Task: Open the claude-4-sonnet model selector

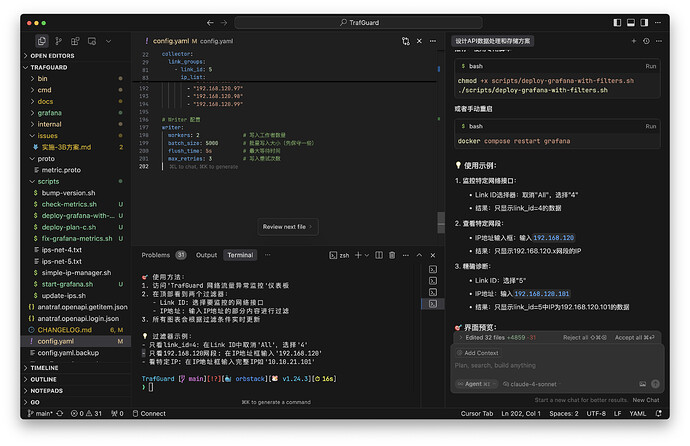Action: coord(530,384)
